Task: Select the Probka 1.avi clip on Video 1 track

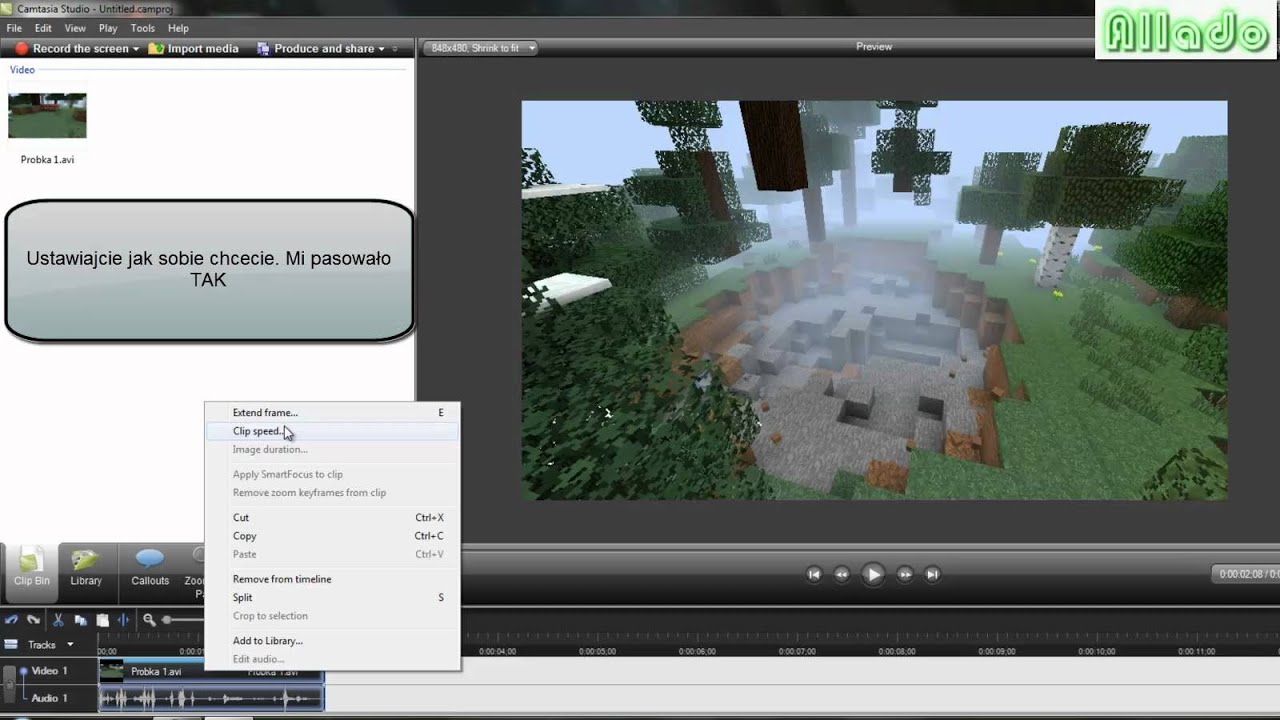Action: 211,671
